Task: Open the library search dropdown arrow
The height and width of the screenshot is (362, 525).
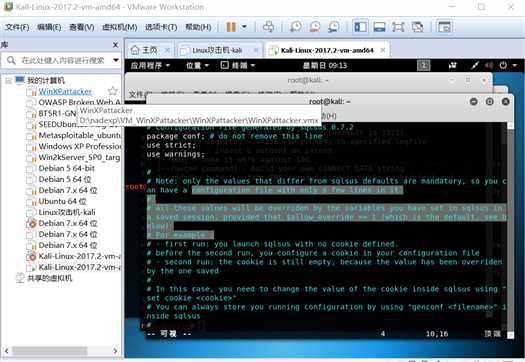Action: tap(116, 60)
